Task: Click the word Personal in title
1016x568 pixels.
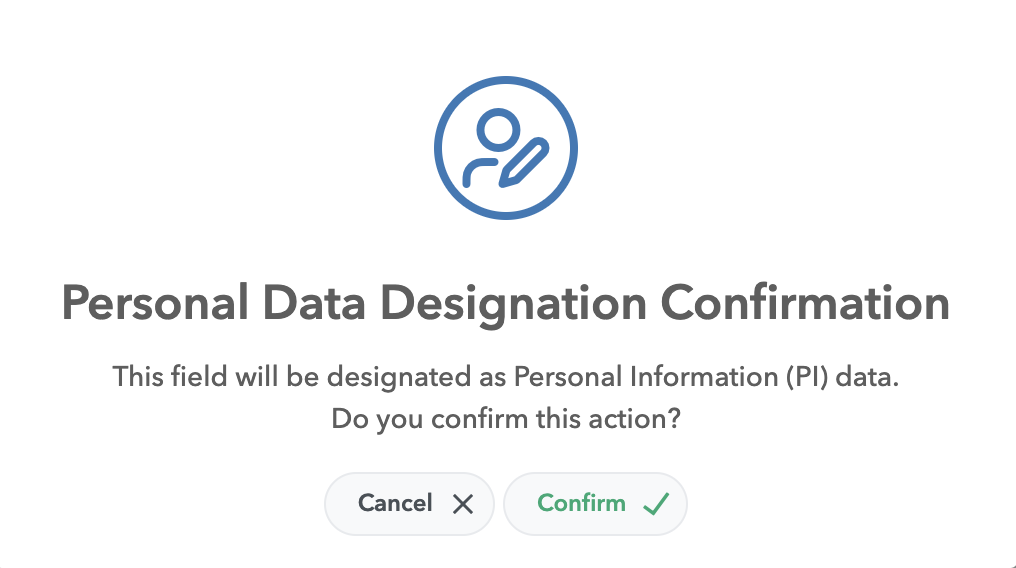Action: [x=155, y=303]
